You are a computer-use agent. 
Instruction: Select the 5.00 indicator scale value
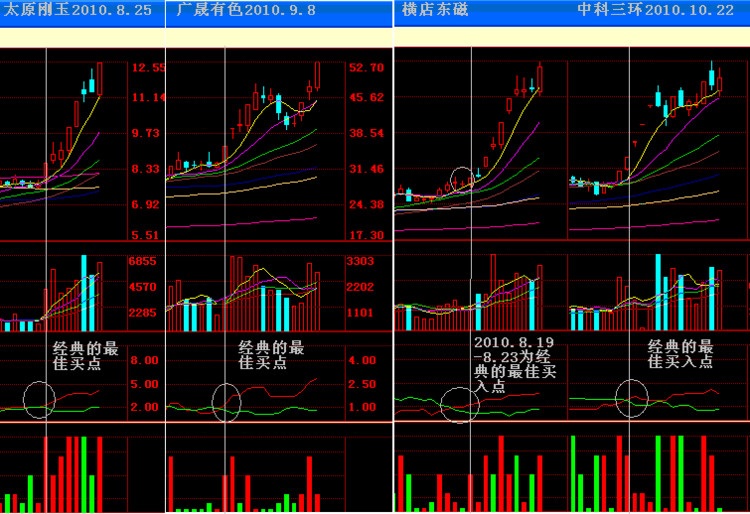coord(144,384)
